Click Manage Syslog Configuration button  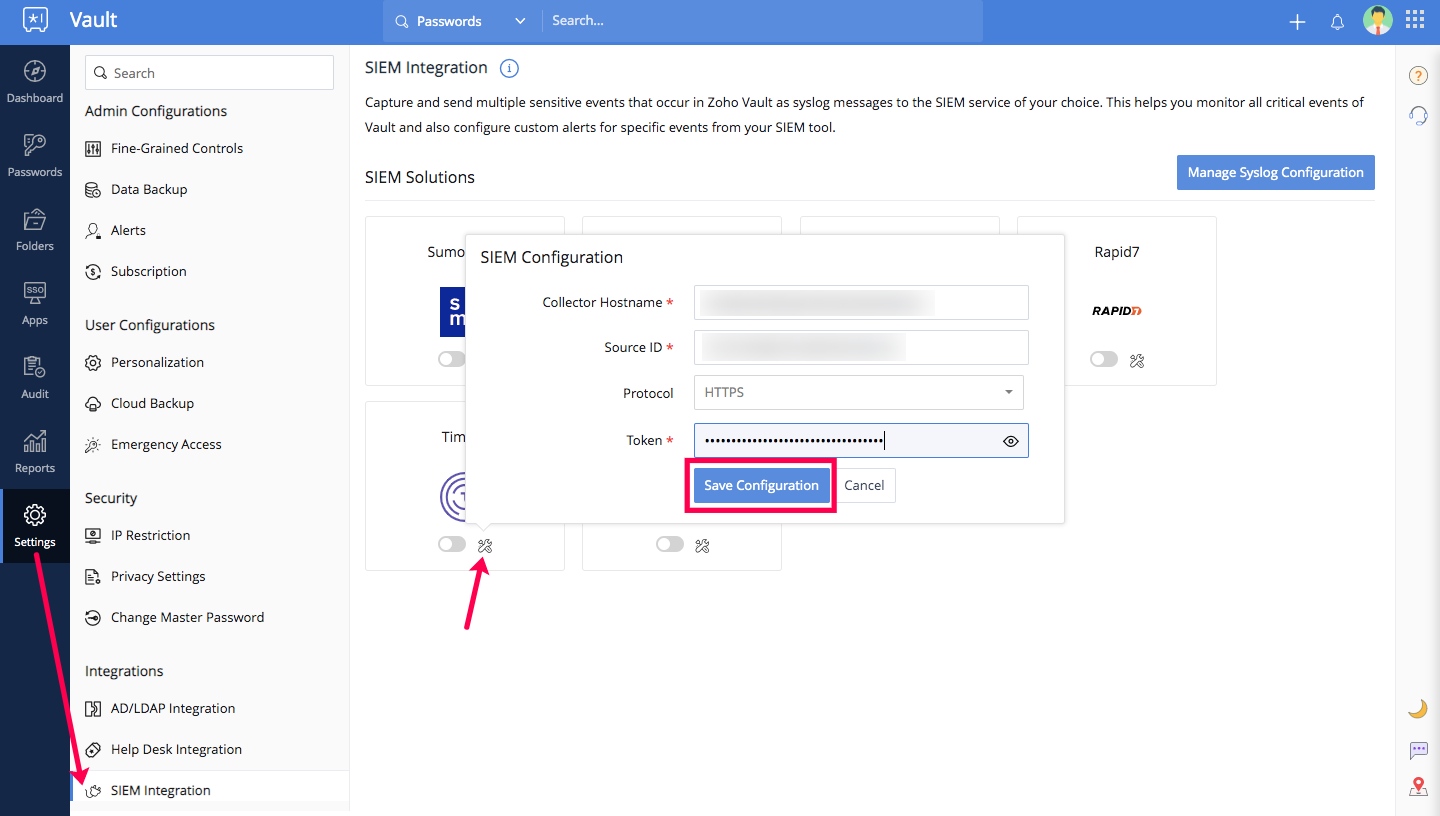point(1275,172)
